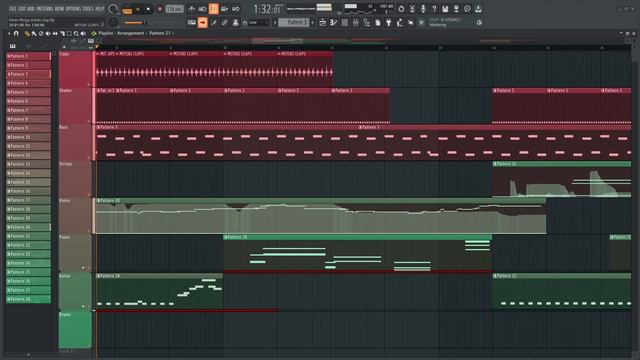Image resolution: width=640 pixels, height=360 pixels.
Task: Stop playback with the stop button
Action: (148, 9)
